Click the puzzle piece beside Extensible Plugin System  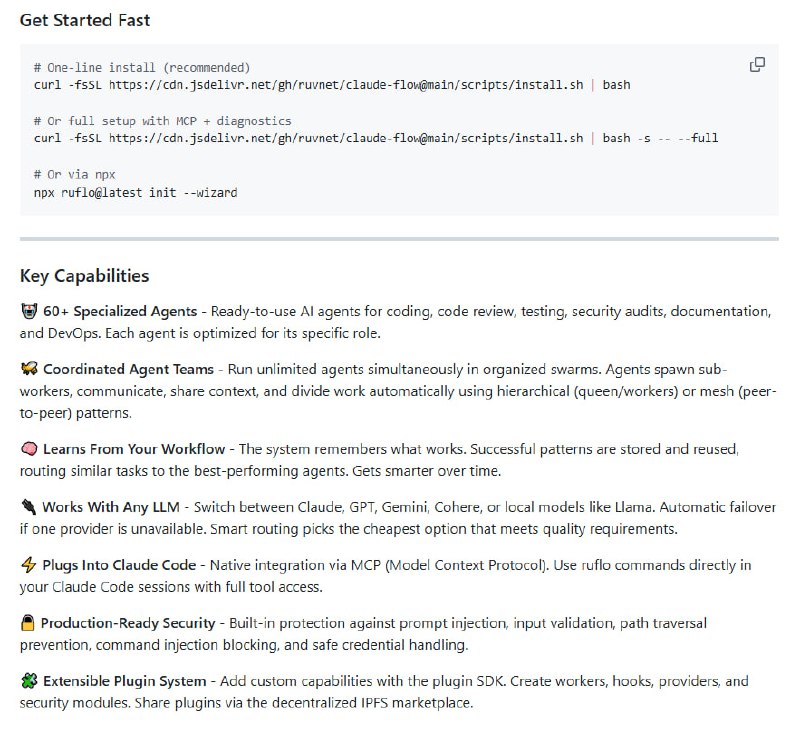click(x=28, y=682)
